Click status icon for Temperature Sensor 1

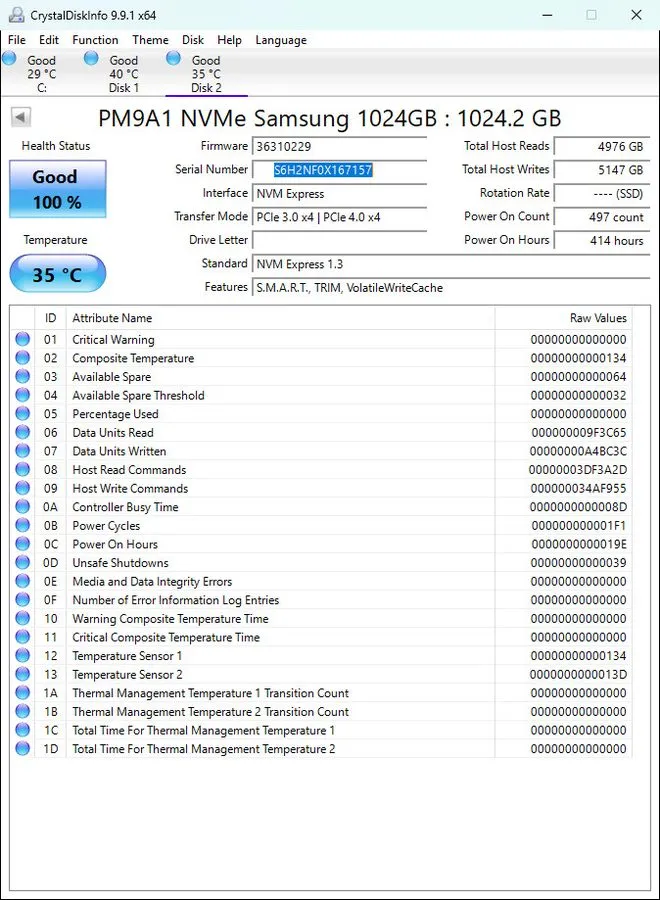(x=22, y=655)
